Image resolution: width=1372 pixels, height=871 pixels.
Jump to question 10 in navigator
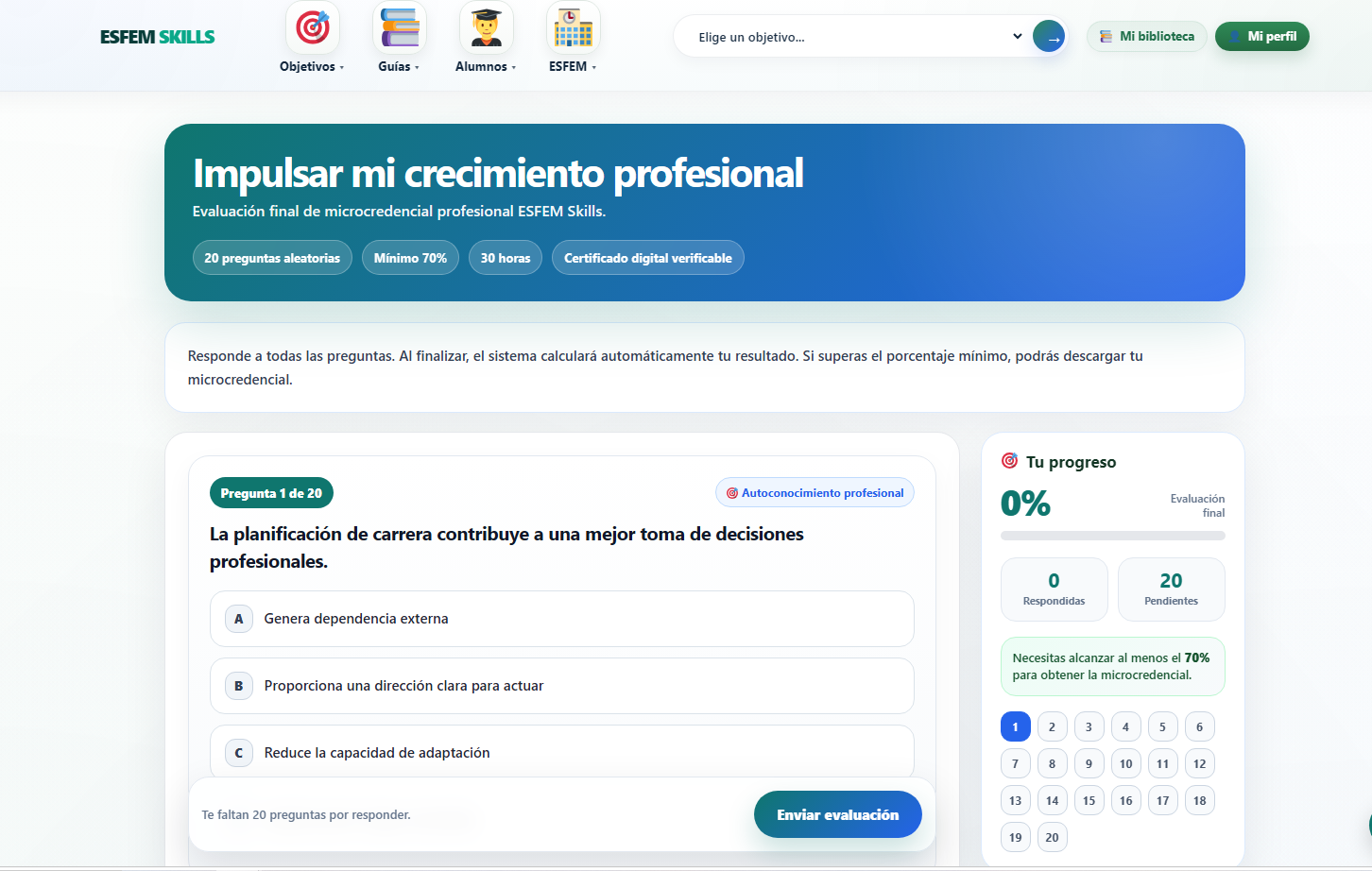pyautogui.click(x=1126, y=763)
